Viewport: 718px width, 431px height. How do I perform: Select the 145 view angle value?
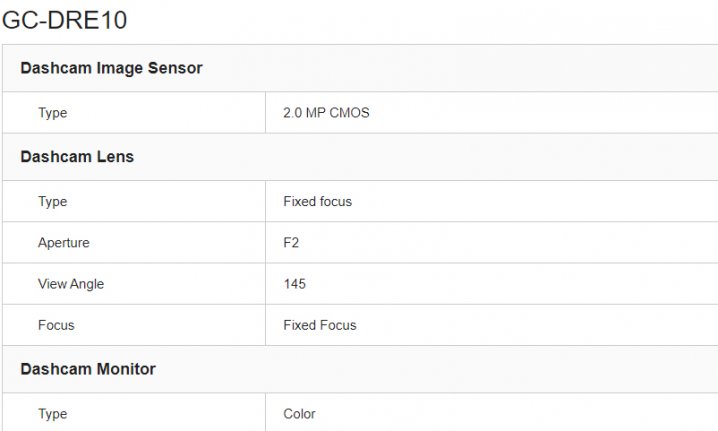[294, 284]
